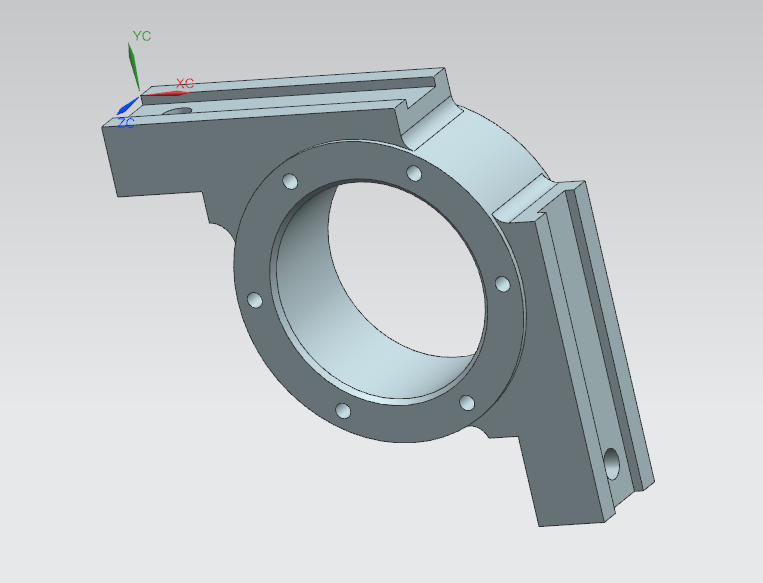
Task: Select the top bolt hole on the flange, nearest the YC axis
Action: [x=290, y=182]
